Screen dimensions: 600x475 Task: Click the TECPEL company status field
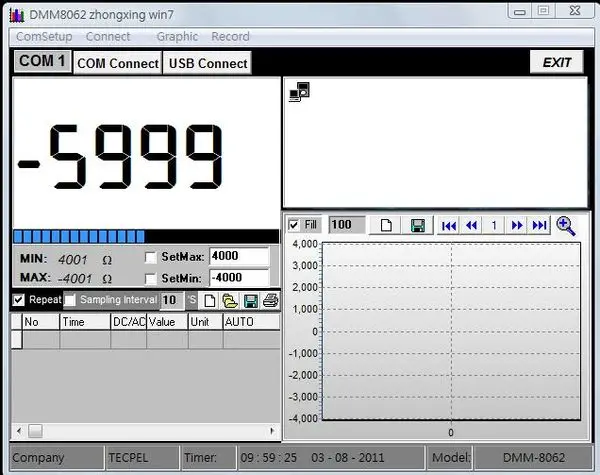click(143, 457)
